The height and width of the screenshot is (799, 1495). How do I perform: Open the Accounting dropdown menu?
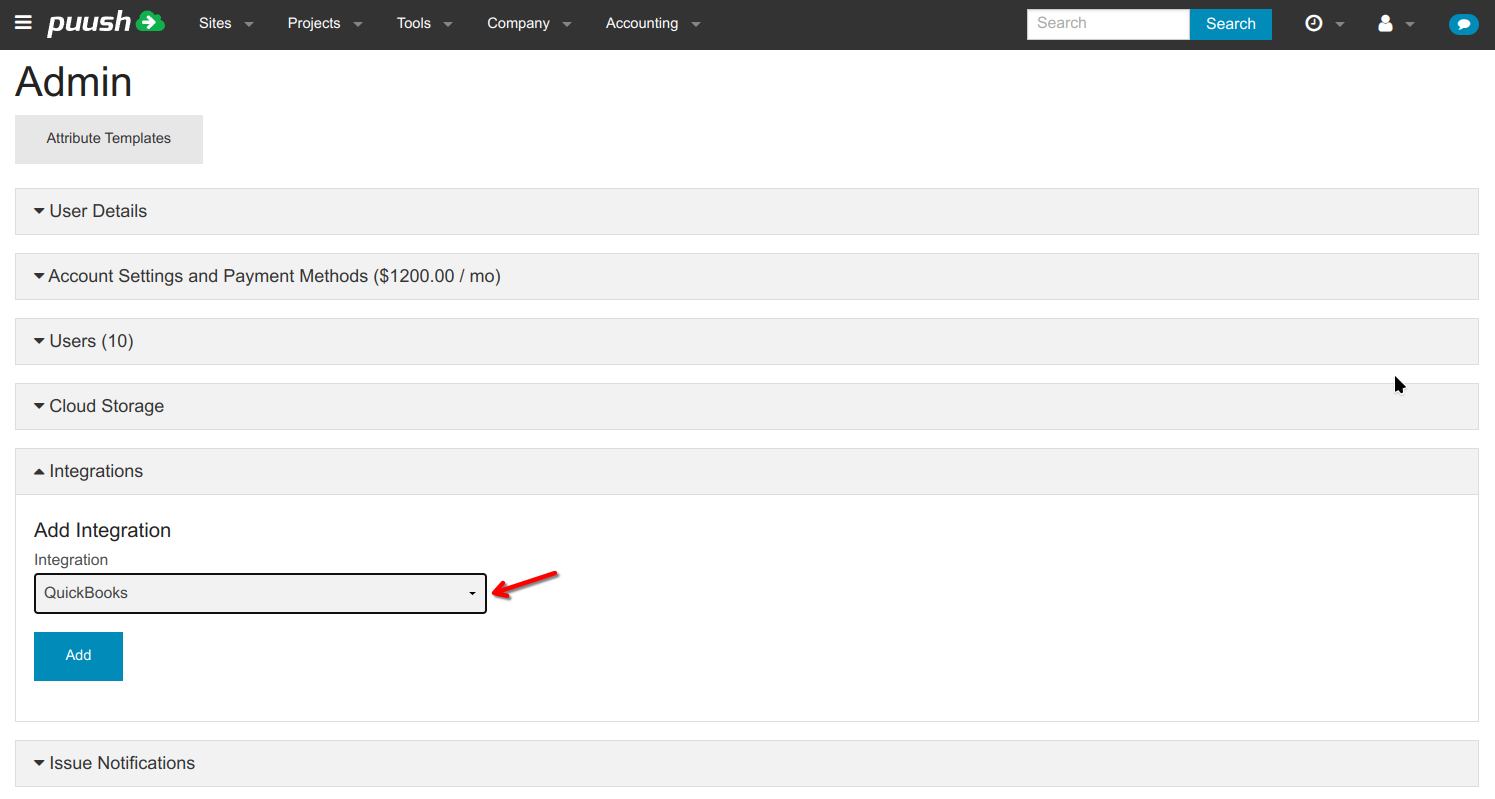[652, 24]
